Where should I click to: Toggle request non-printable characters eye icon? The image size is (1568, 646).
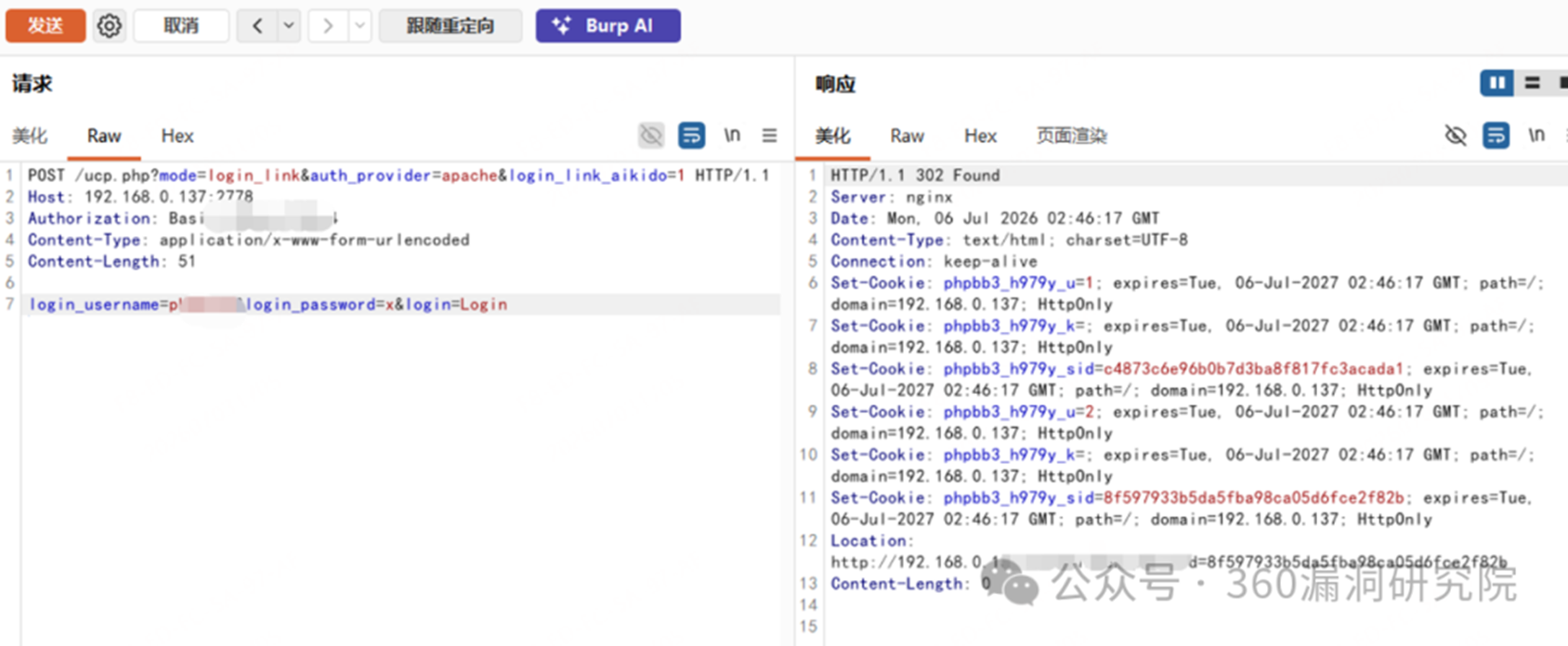point(651,136)
